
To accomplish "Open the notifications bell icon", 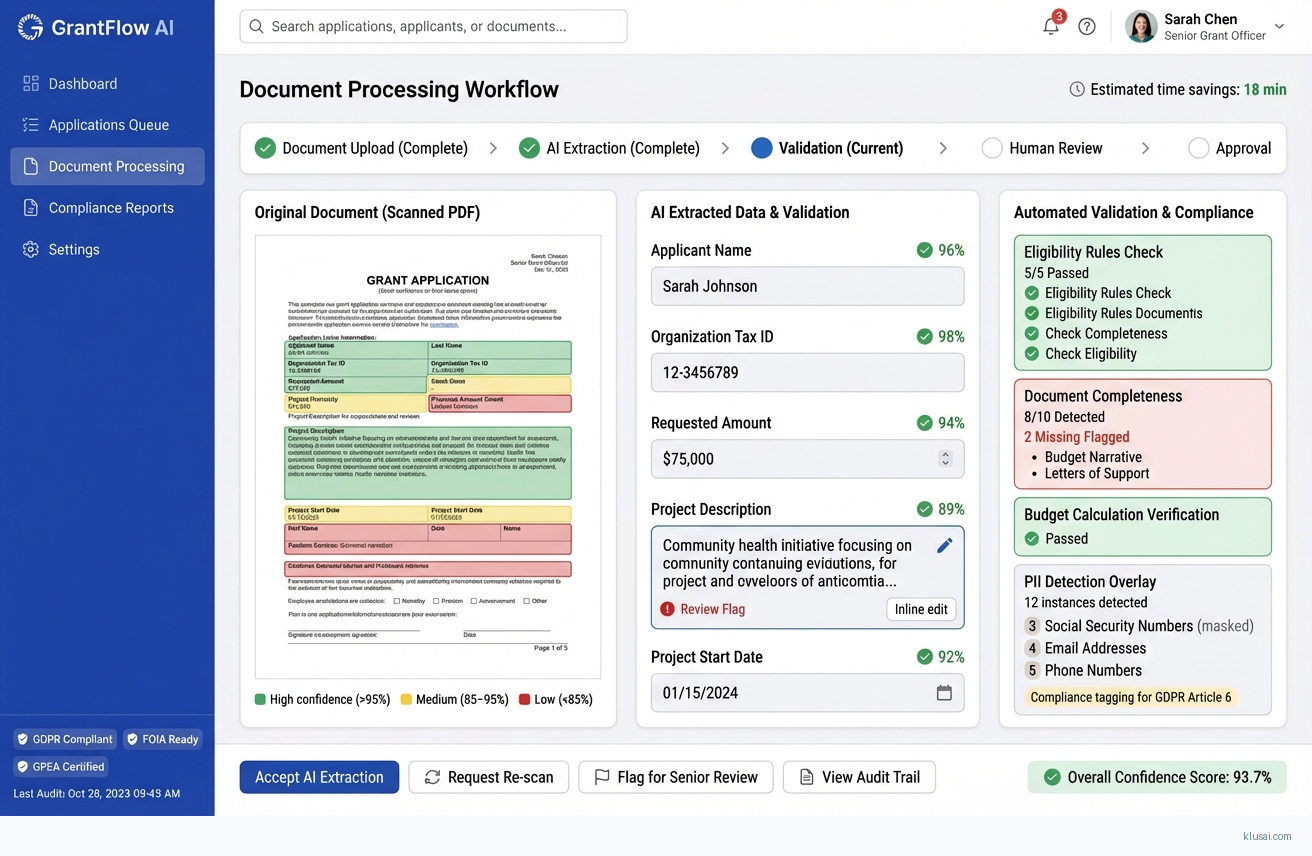I will pos(1050,27).
